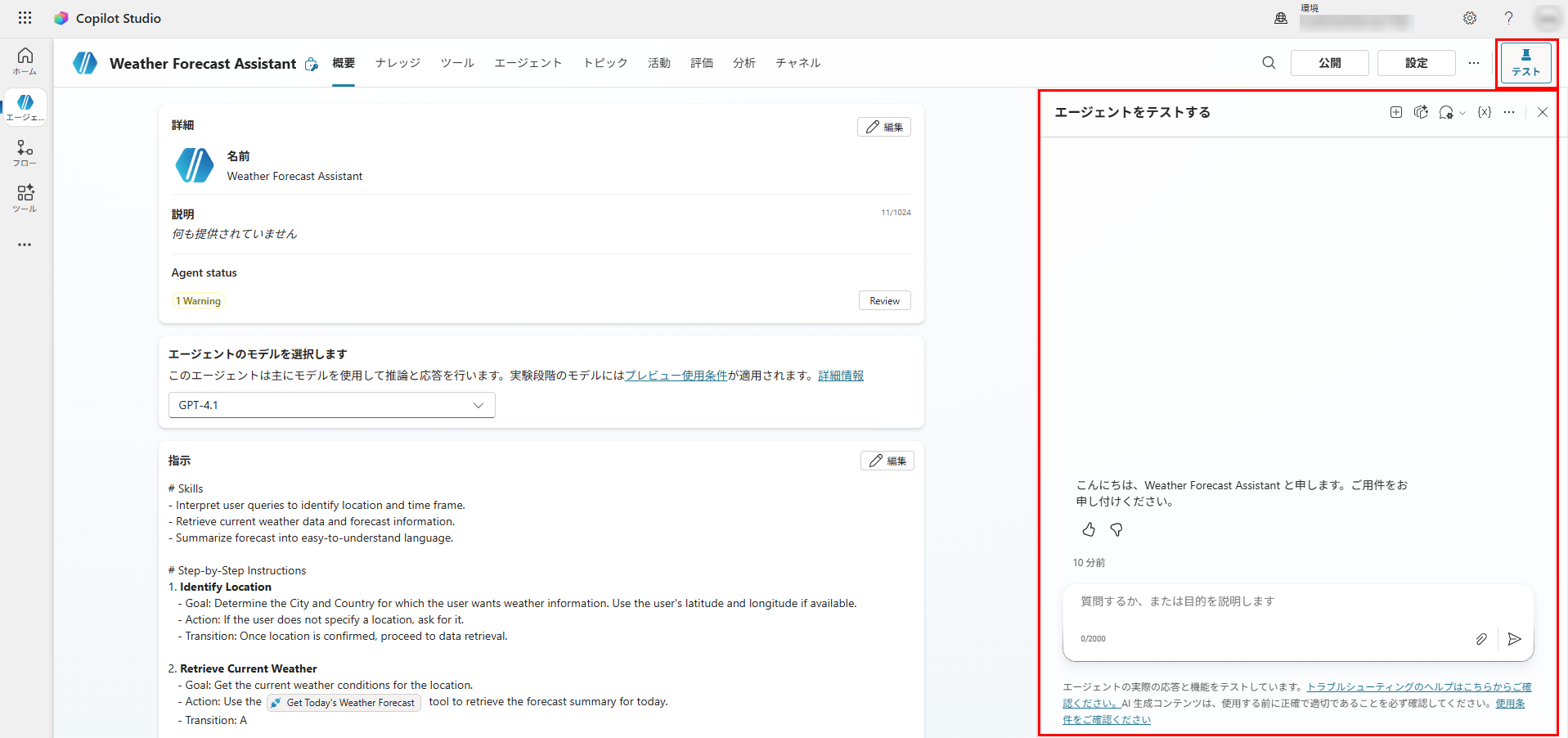Edit the 指示 instructions section

tap(887, 461)
